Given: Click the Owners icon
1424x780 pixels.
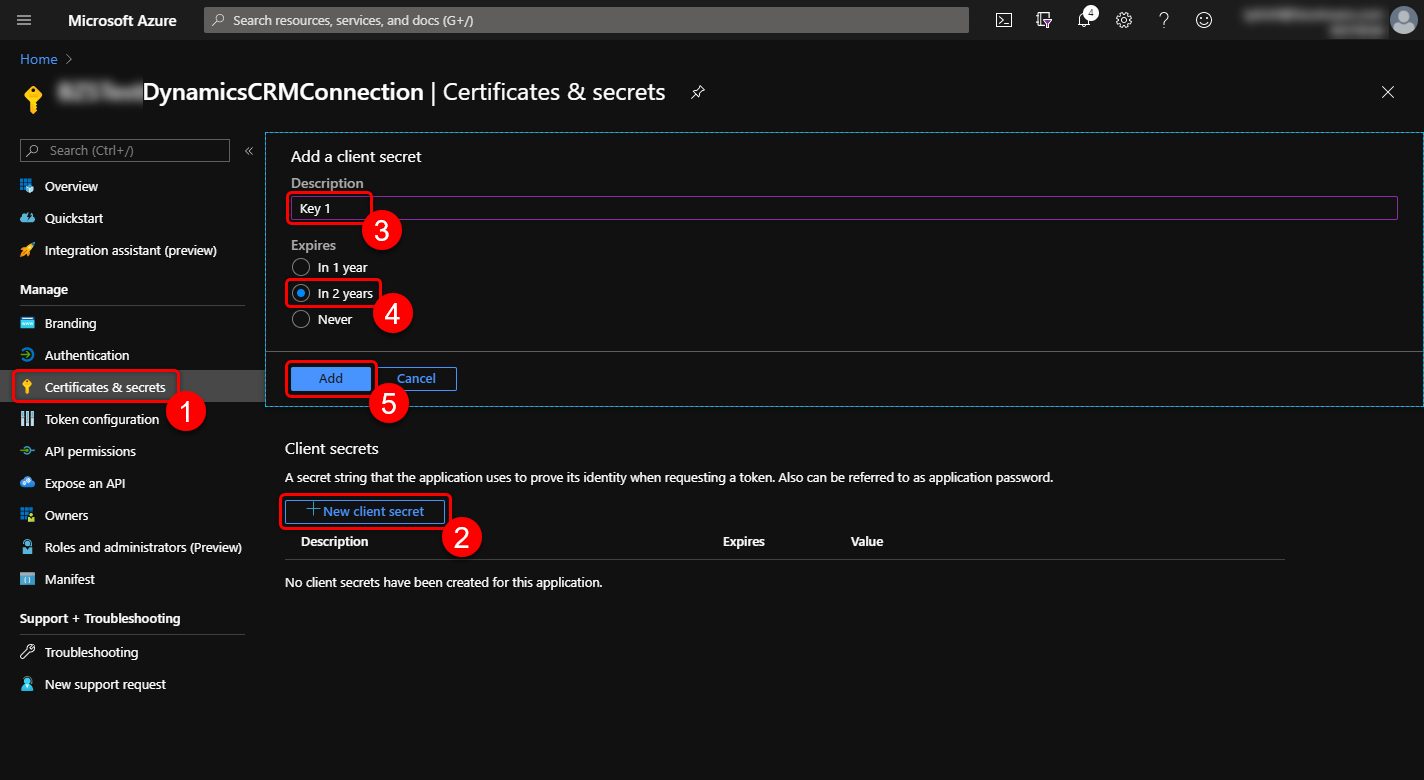Looking at the screenshot, I should [x=27, y=515].
